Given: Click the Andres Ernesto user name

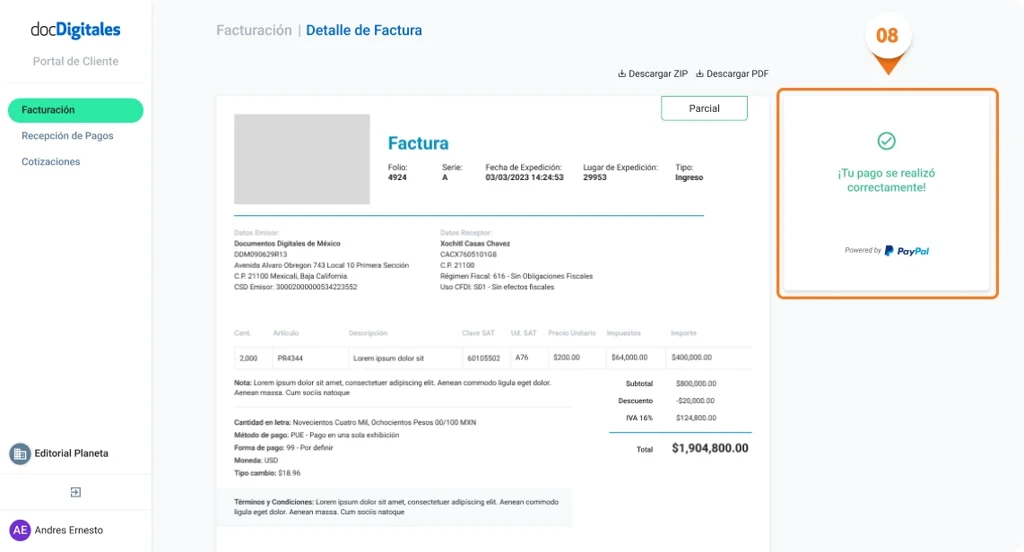Looking at the screenshot, I should [69, 530].
